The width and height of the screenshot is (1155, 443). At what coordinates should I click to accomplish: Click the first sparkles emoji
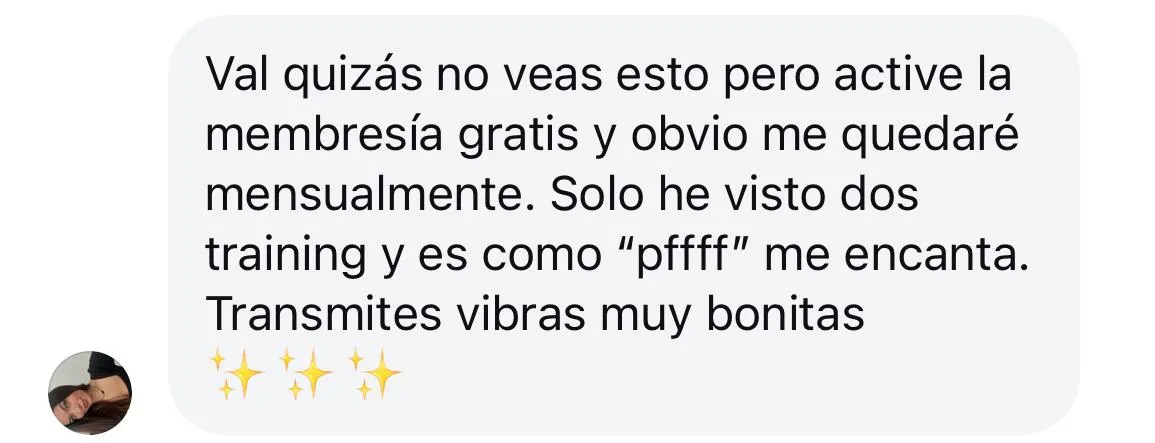coord(236,374)
